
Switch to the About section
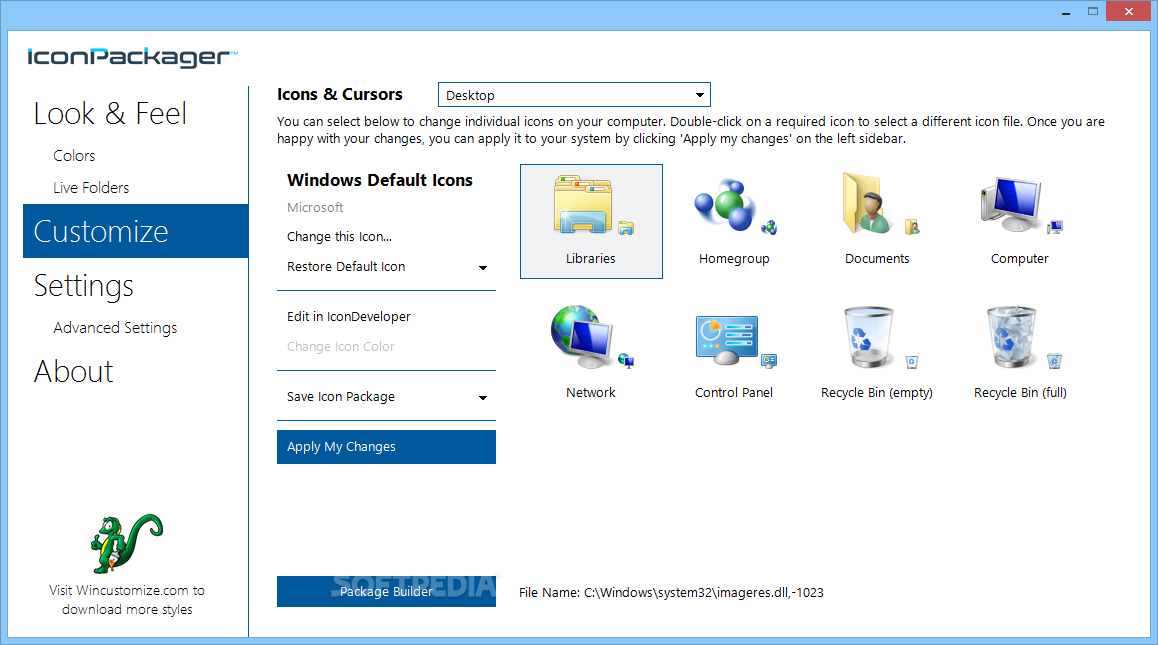(x=73, y=371)
